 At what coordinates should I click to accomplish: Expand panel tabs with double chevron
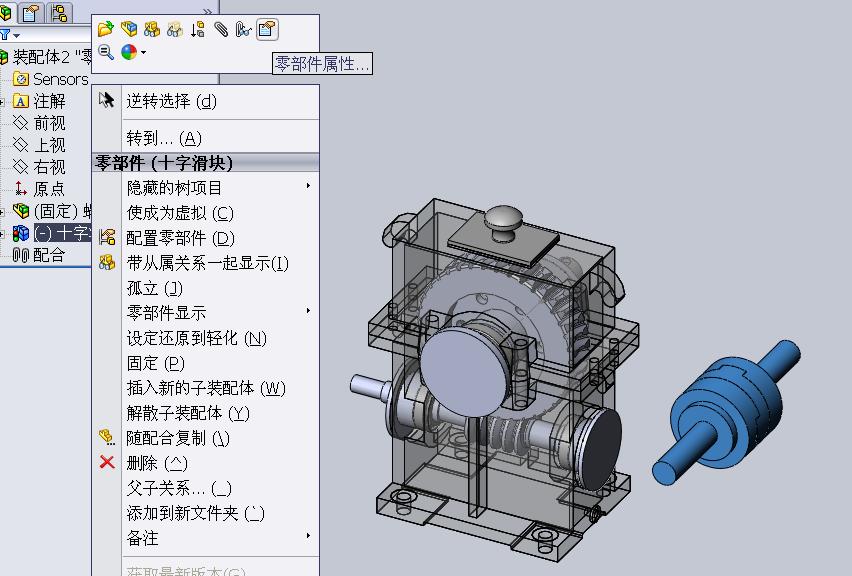tap(207, 10)
